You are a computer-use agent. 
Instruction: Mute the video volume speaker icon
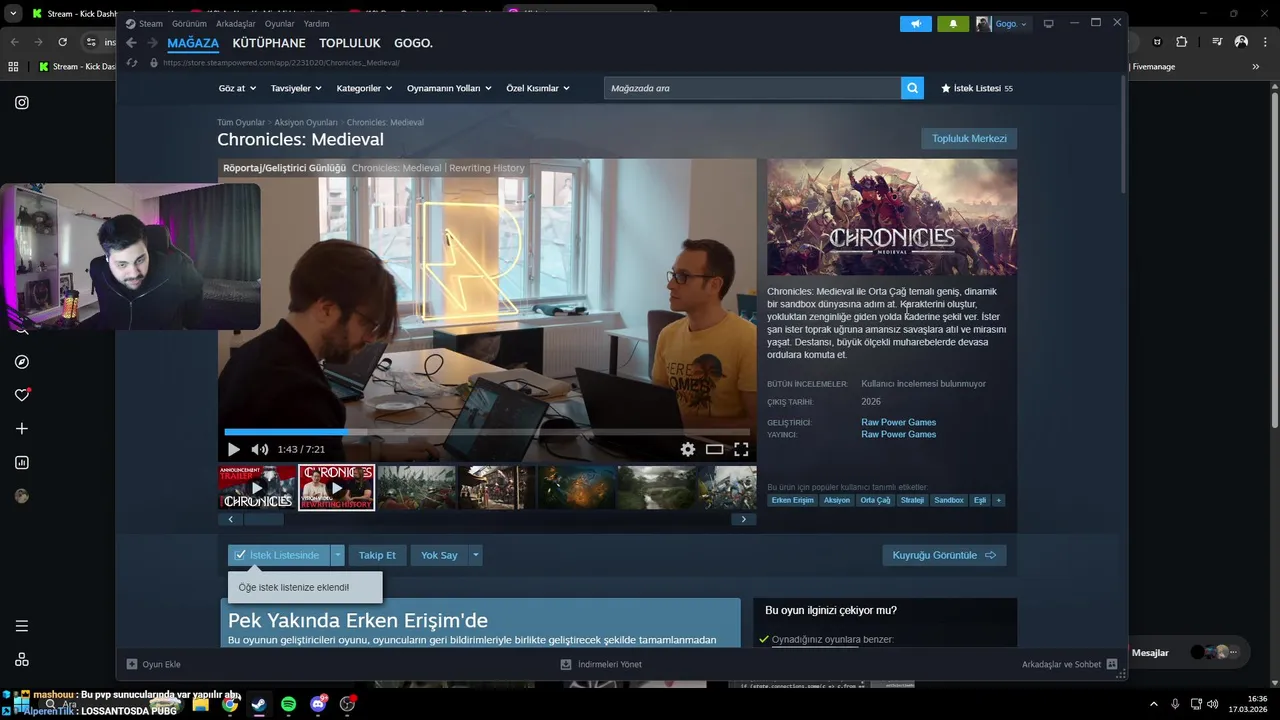point(260,450)
